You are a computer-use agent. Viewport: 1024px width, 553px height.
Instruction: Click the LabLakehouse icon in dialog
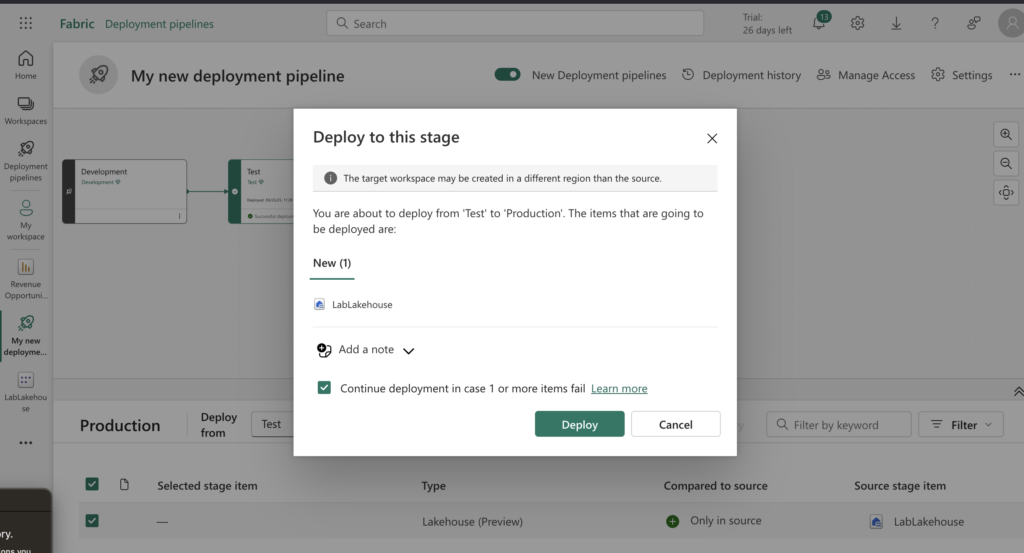(x=319, y=304)
